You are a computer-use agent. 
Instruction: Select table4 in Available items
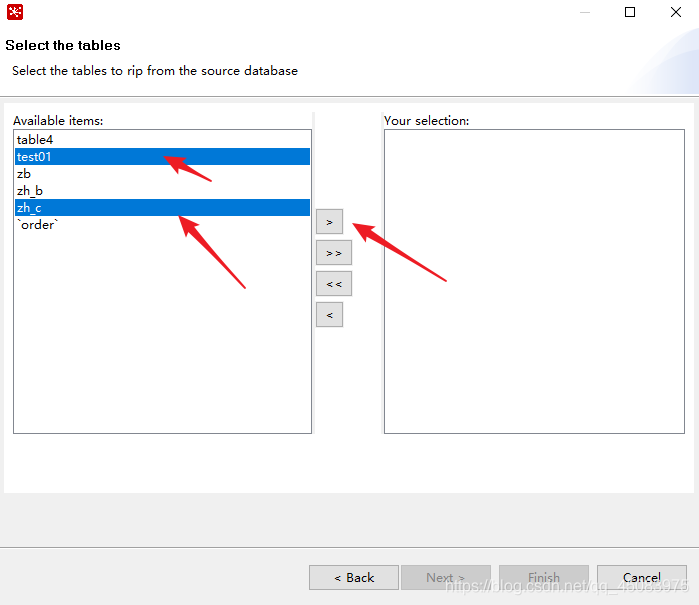pyautogui.click(x=162, y=140)
